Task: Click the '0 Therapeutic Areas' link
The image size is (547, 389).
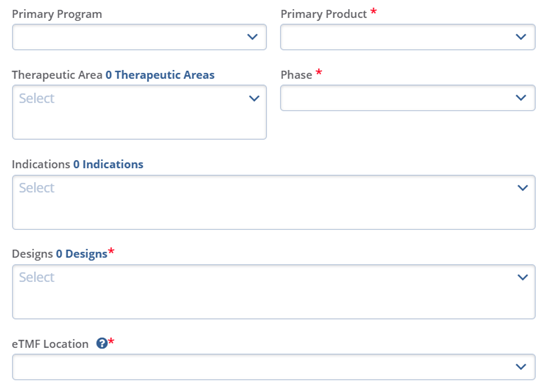Action: [160, 75]
